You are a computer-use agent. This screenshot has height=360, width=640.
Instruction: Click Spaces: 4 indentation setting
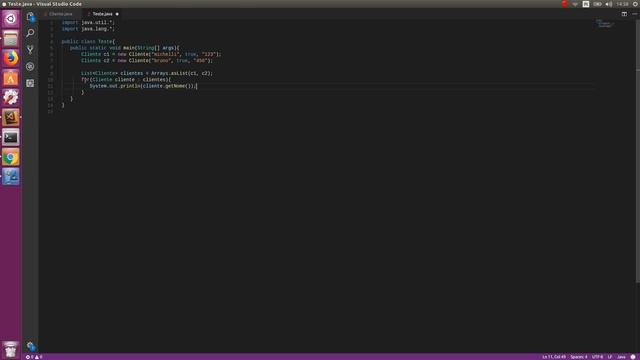click(x=579, y=357)
